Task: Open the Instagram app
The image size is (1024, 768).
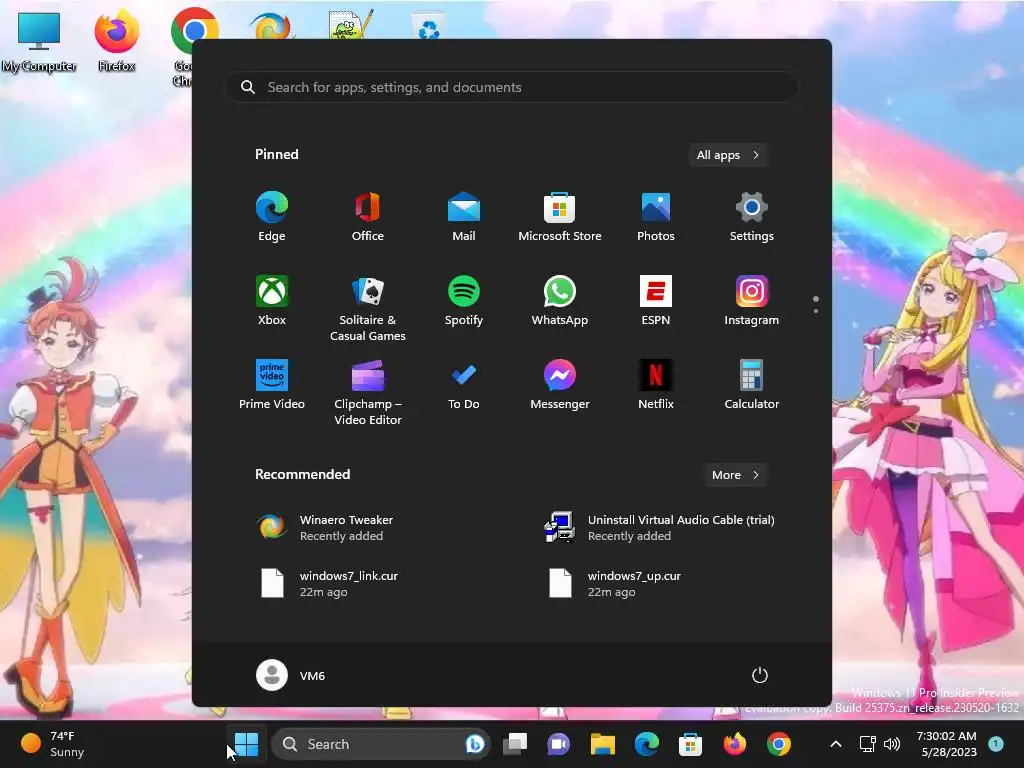Action: pyautogui.click(x=752, y=301)
